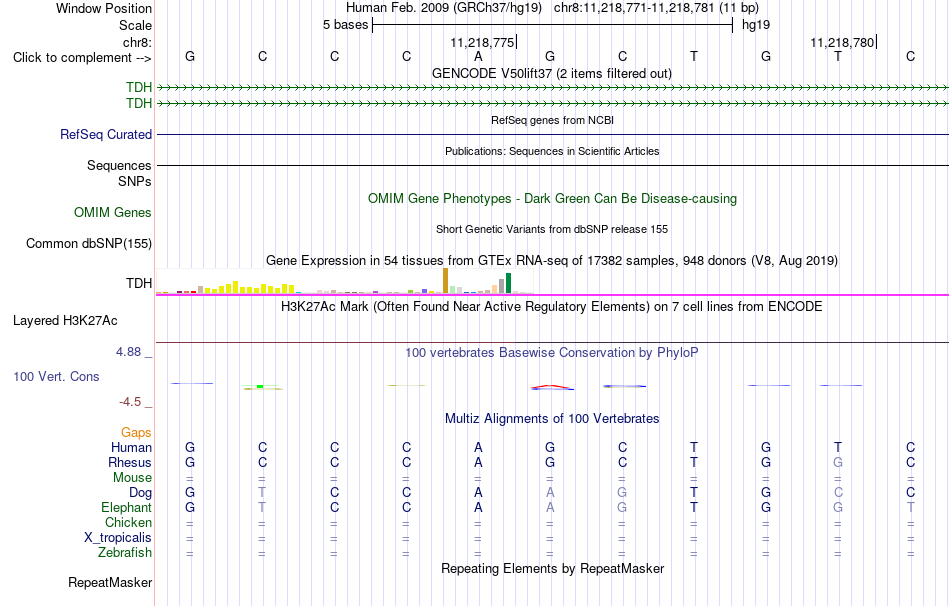Select the 'RefSeq Curated' track label

[106, 135]
